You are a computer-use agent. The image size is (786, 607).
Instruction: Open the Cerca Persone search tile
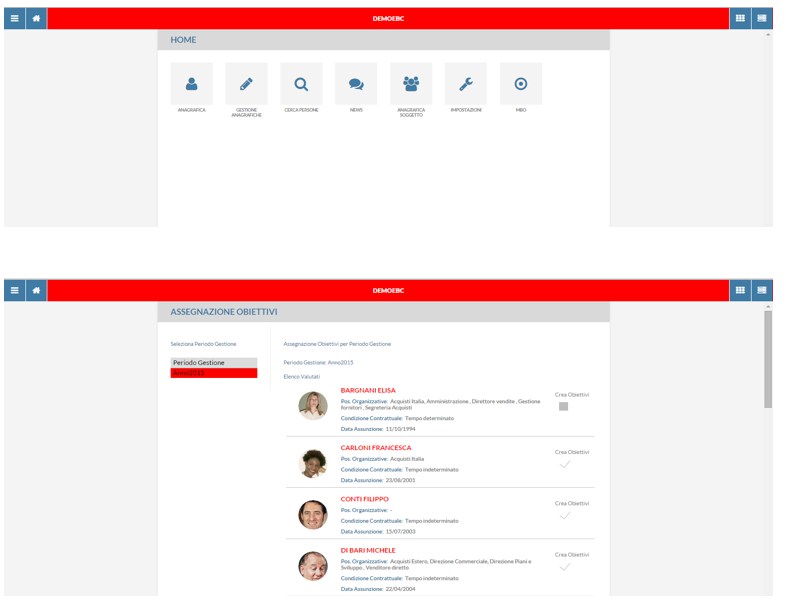coord(301,84)
